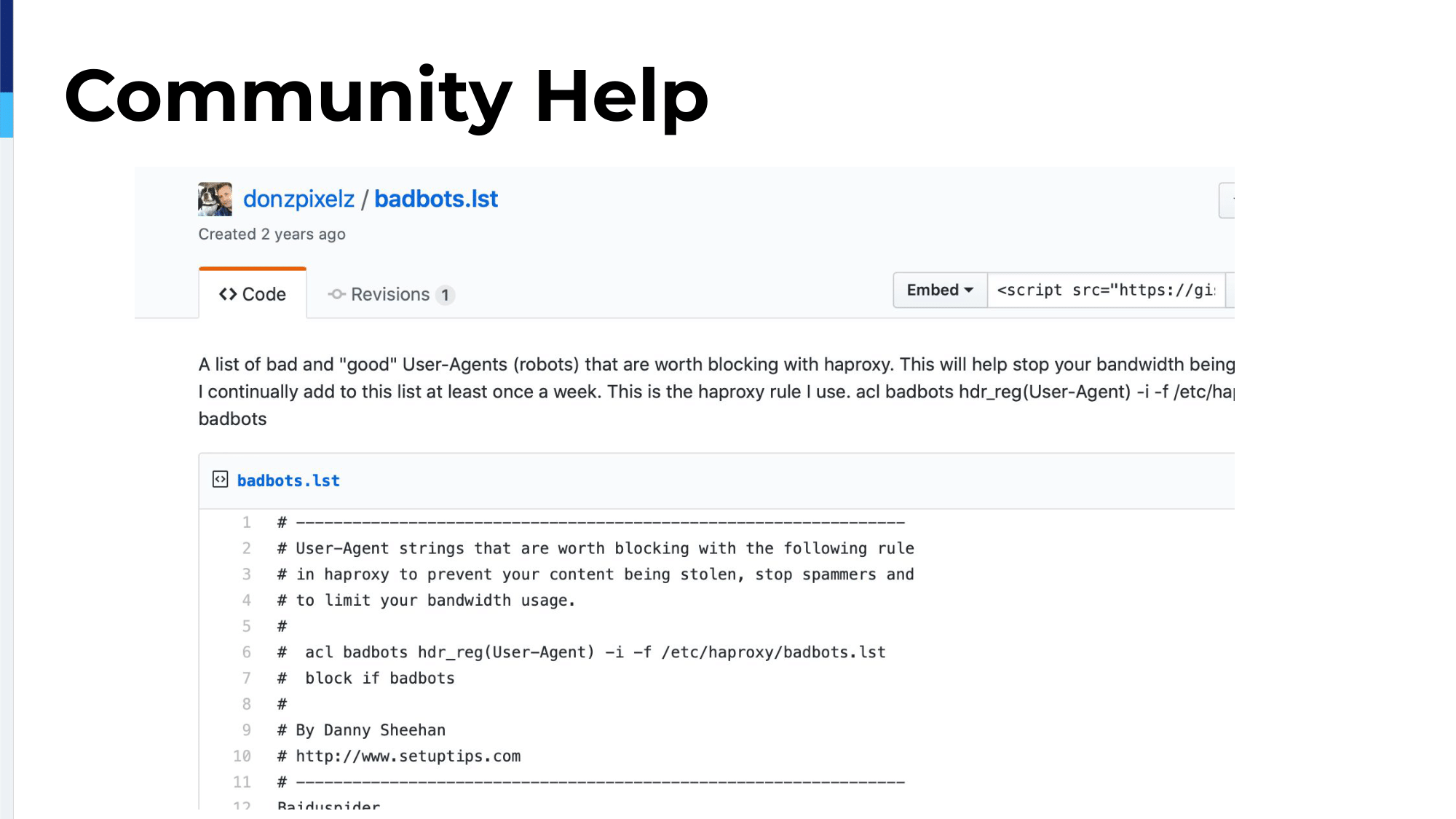The width and height of the screenshot is (1456, 819).
Task: Click the '# block if badbots' line
Action: pos(365,678)
